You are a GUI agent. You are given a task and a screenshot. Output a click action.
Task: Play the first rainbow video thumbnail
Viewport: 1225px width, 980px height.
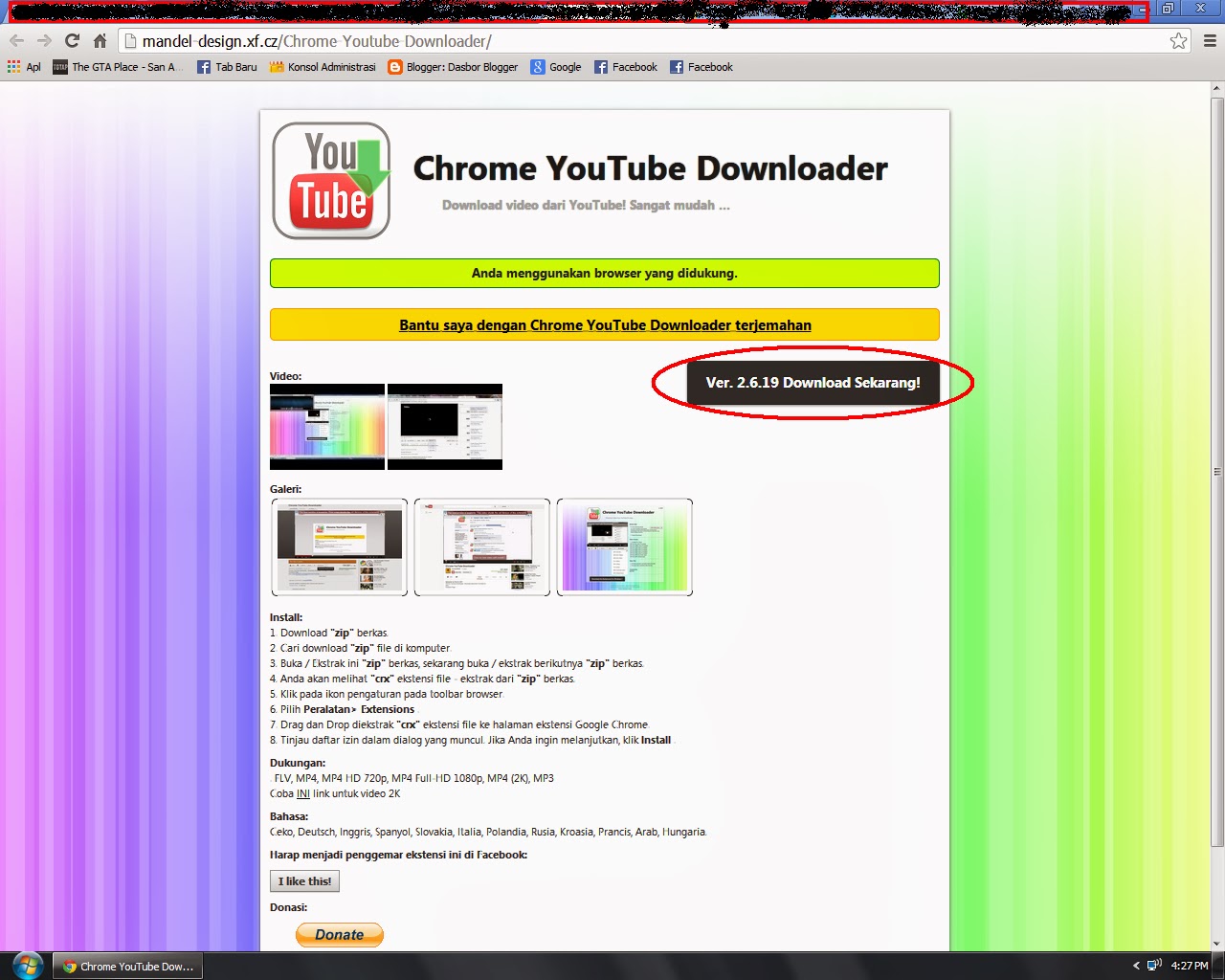coord(327,427)
